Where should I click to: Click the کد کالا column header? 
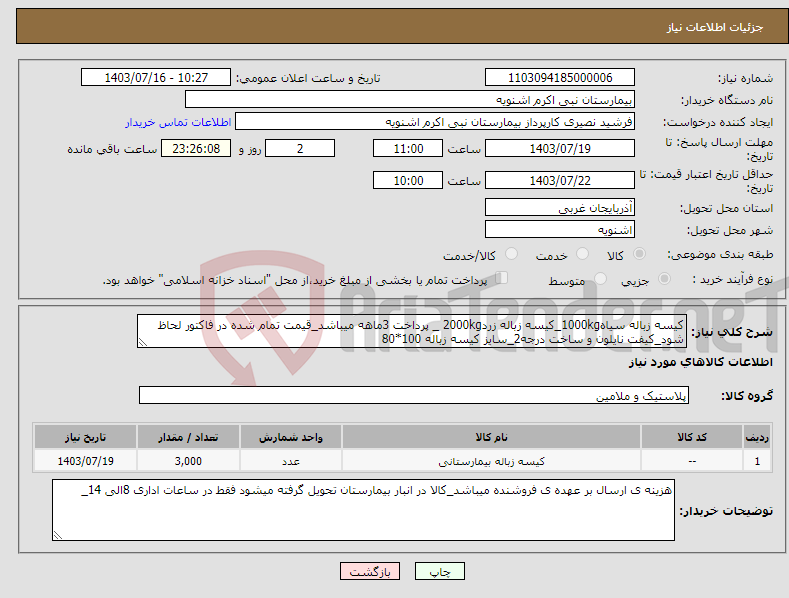(692, 437)
